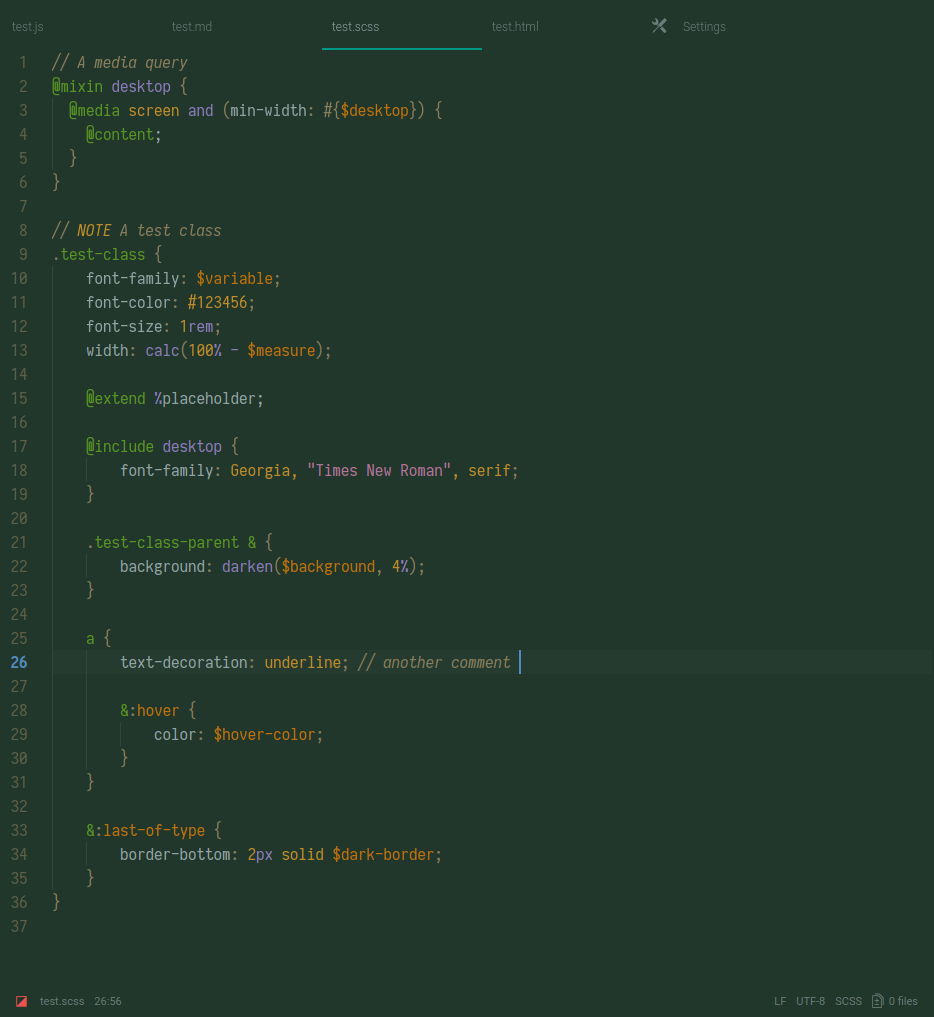Click the git files icon in status bar
Viewport: 934px width, 1017px height.
pyautogui.click(x=878, y=1001)
